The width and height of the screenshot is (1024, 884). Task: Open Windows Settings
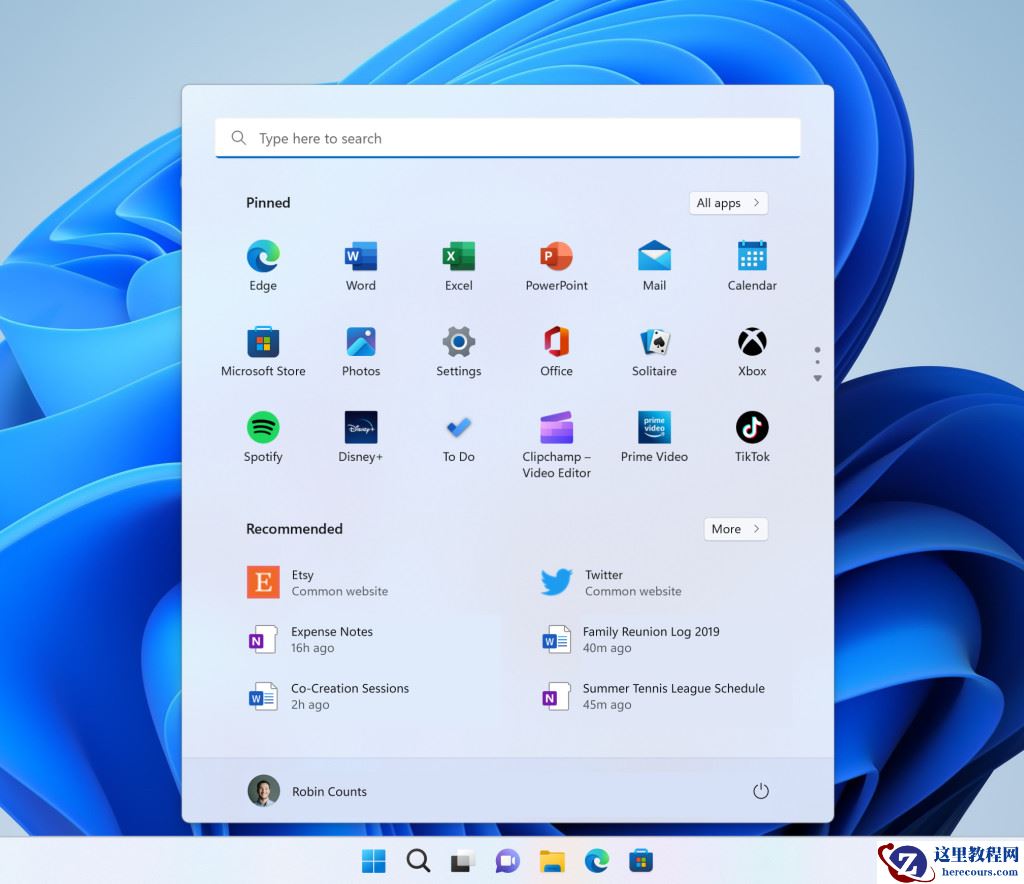coord(458,343)
